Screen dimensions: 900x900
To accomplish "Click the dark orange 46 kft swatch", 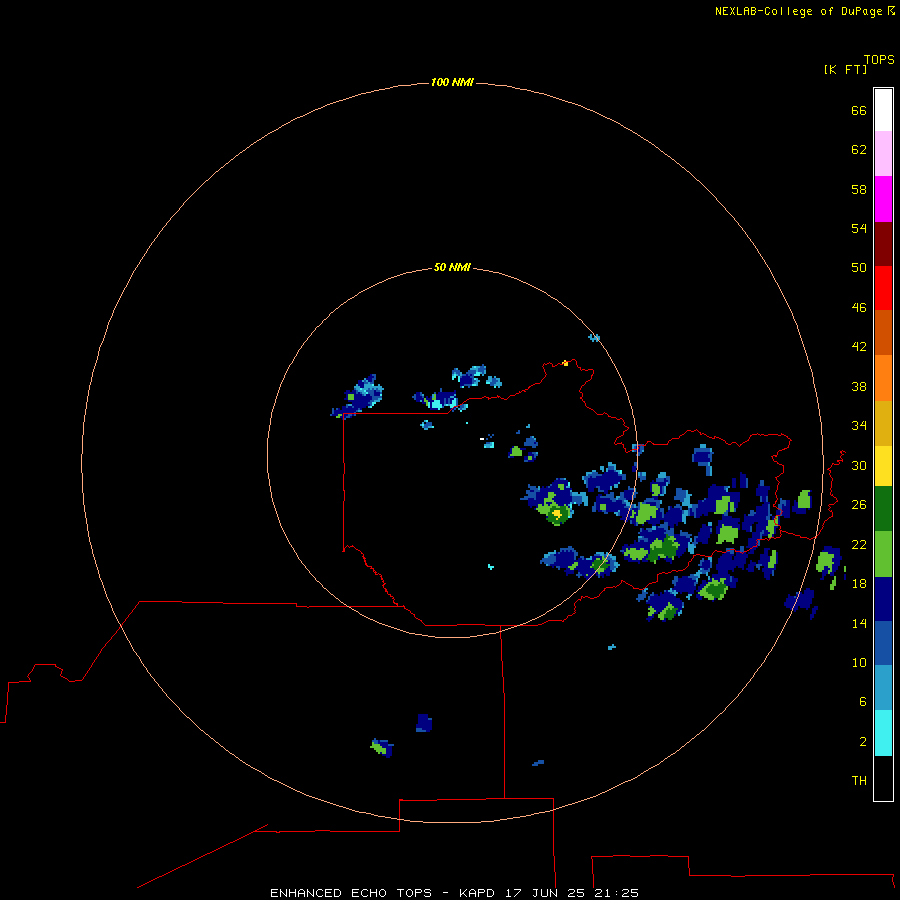I will 883,333.
